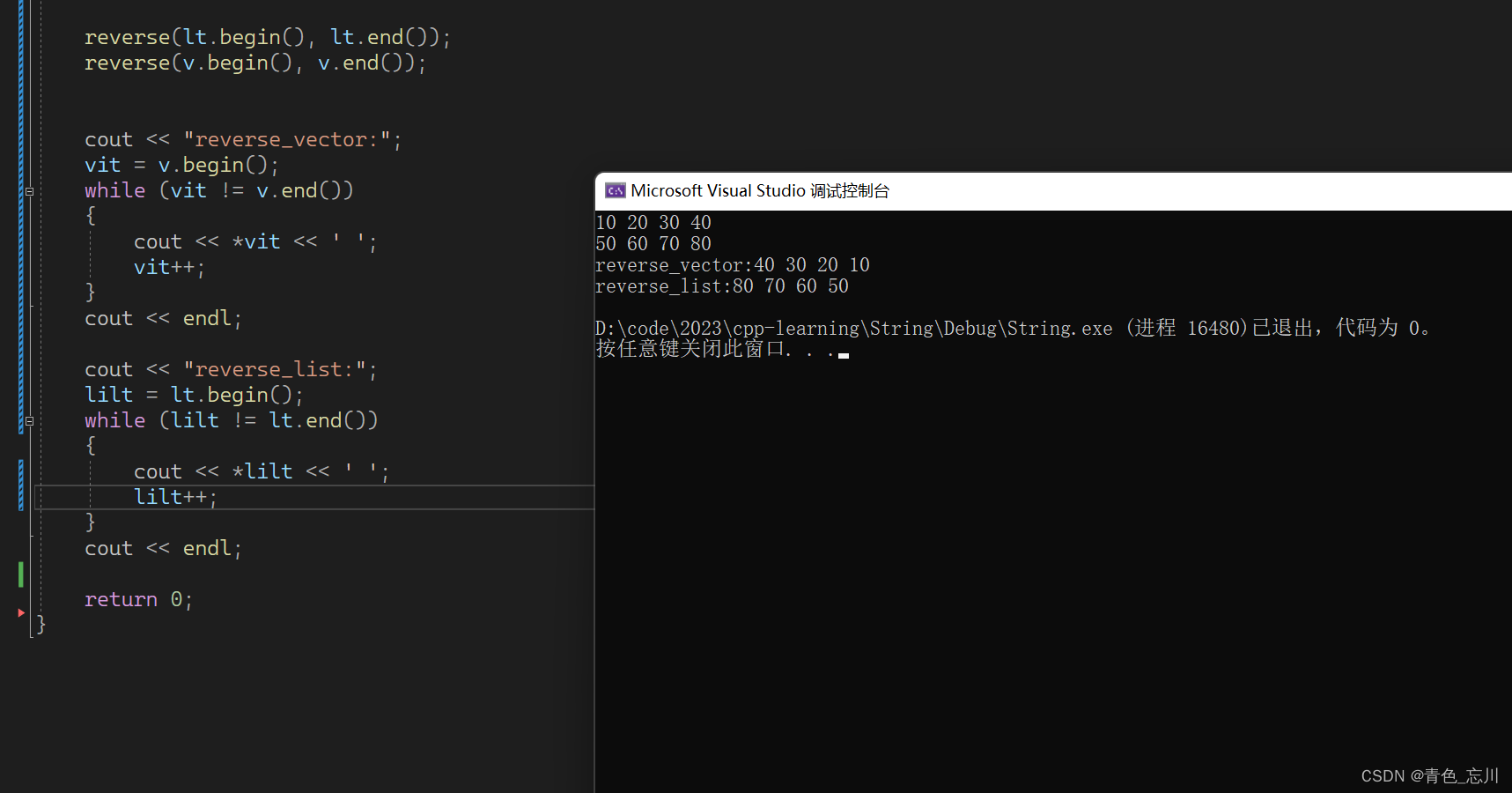Click console output '10 20 30 40'
The image size is (1512, 793).
(653, 222)
